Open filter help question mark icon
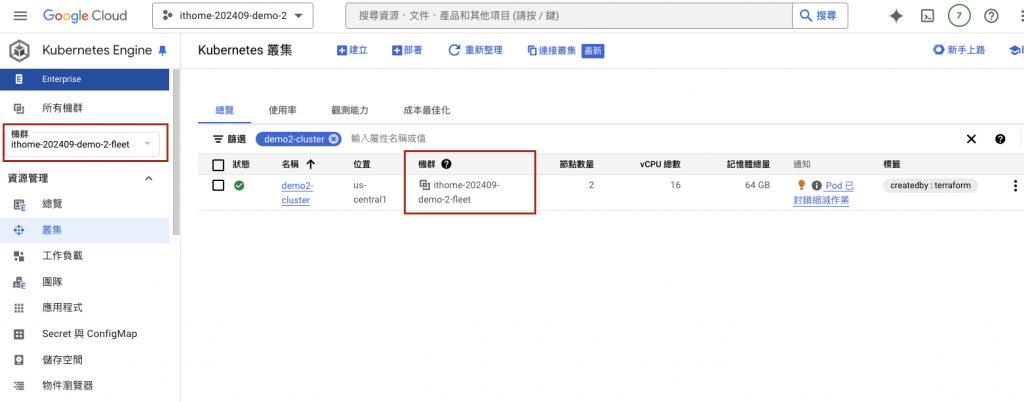Viewport: 1024px width, 402px height. (x=1000, y=139)
